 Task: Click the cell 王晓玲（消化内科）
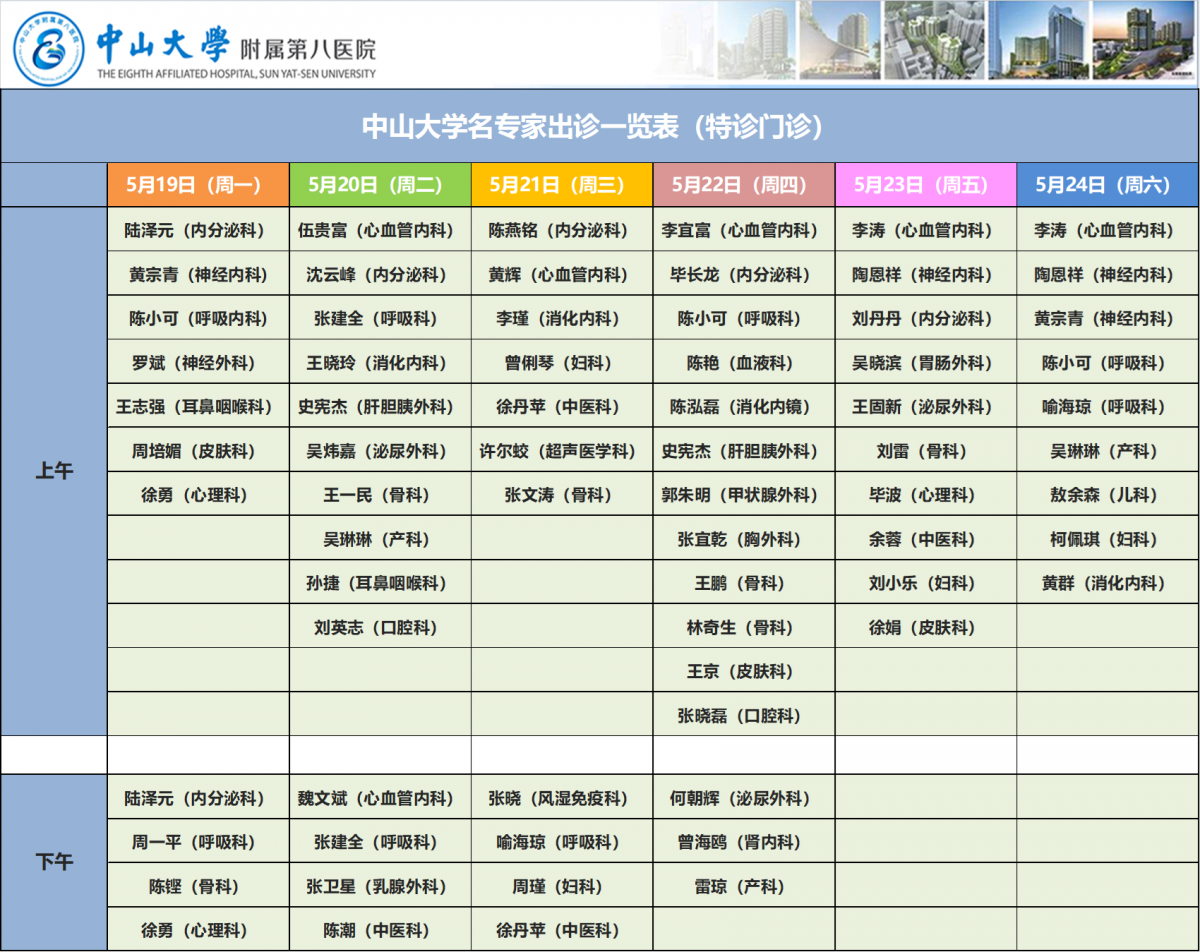click(x=380, y=363)
